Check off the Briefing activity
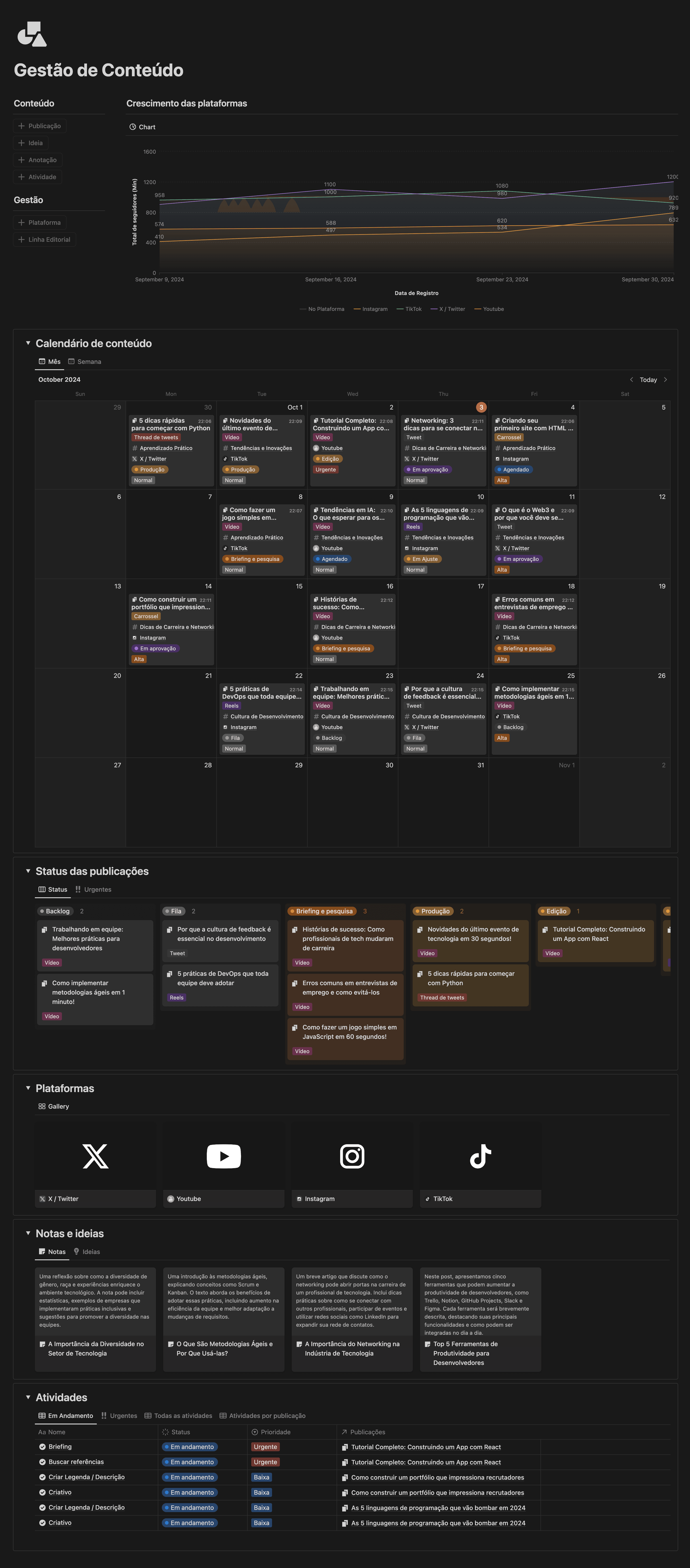The image size is (690, 1568). 43,1446
